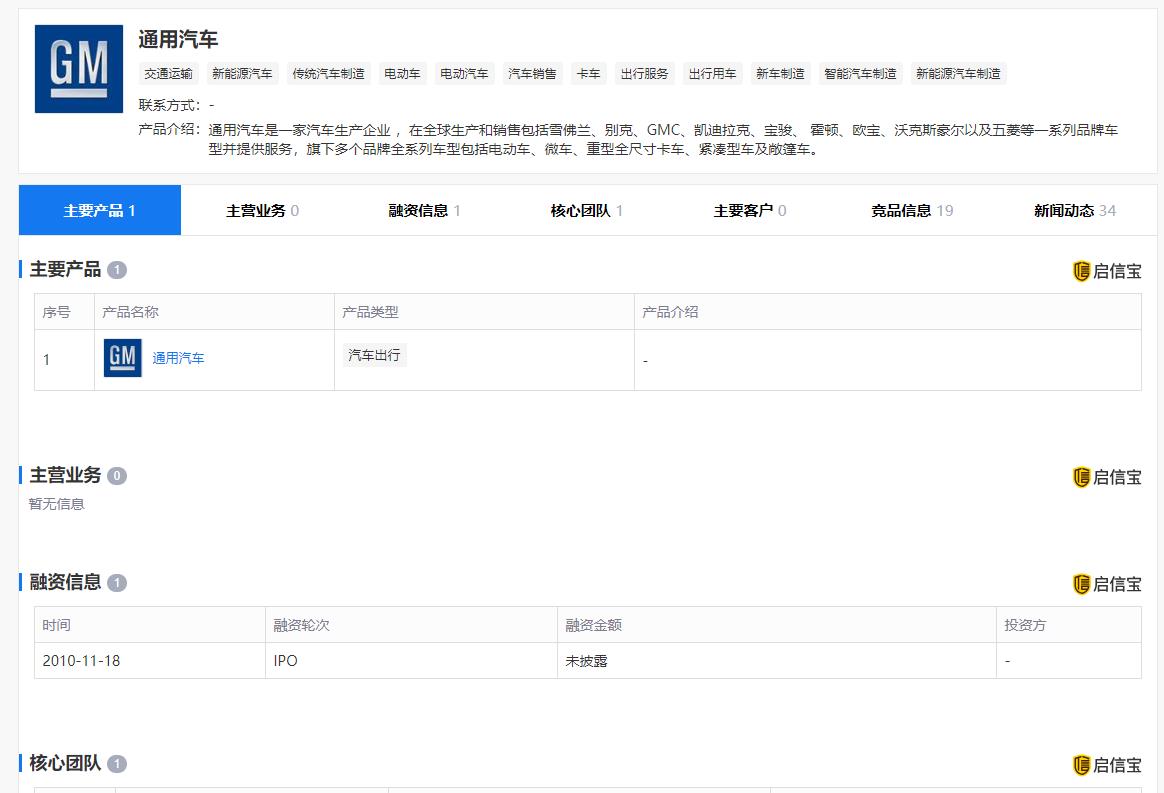Open the 主要客户 tab

749,210
